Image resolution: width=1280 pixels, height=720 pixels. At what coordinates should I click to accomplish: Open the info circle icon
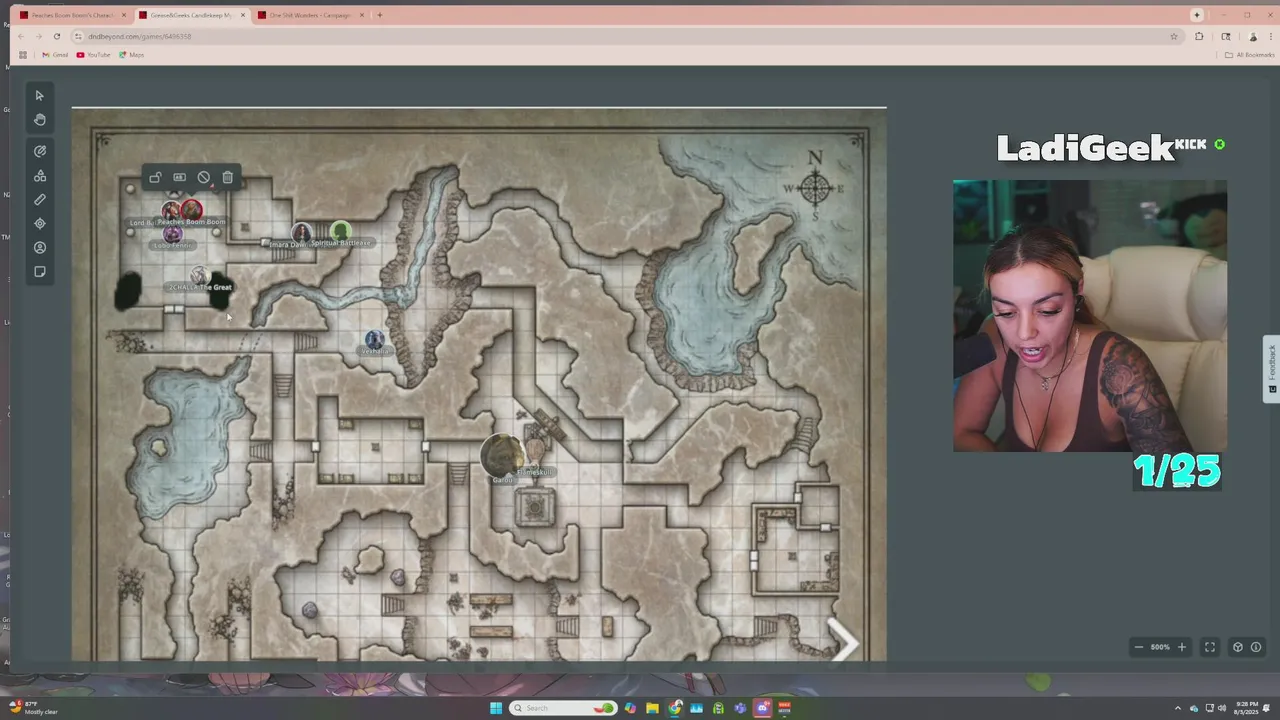pos(1256,647)
